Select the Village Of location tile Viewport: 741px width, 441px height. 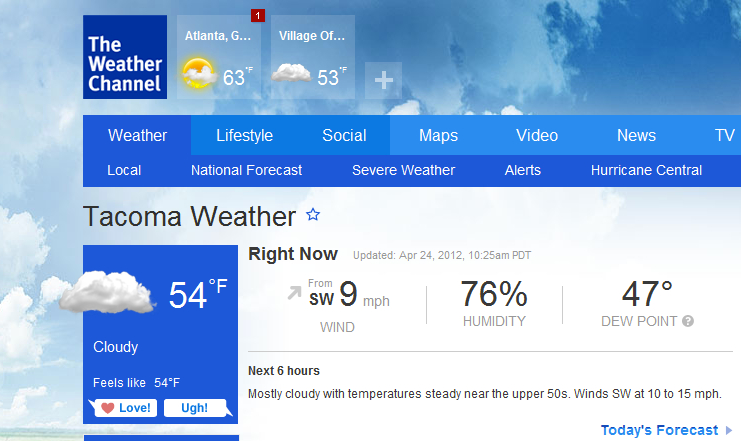313,57
